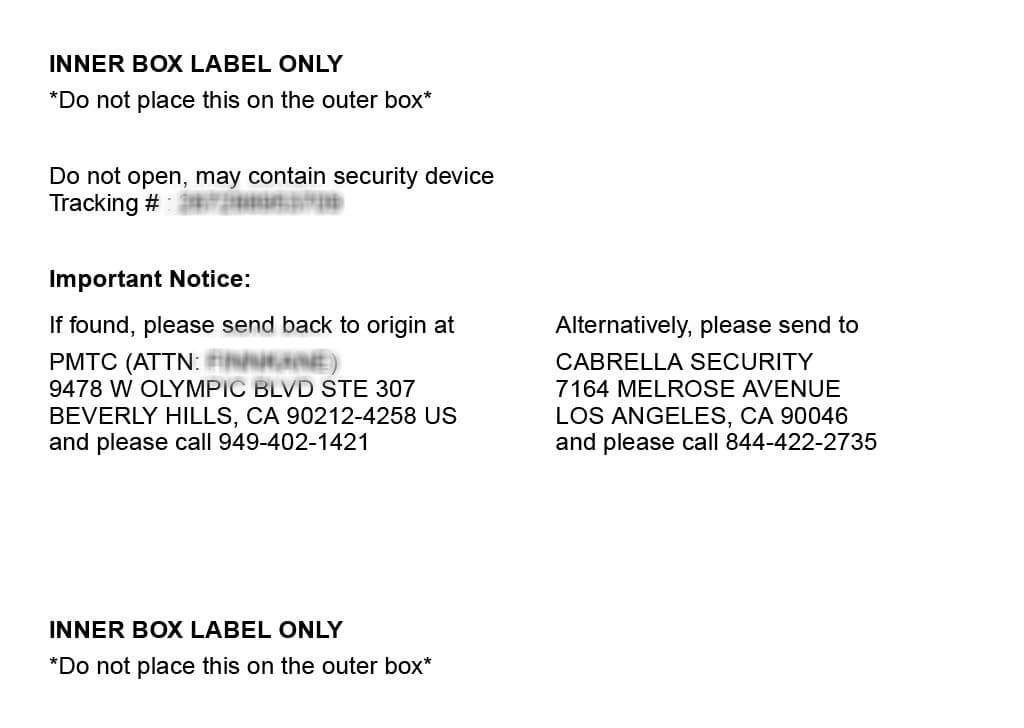Select the 9478 W Olympic Blvd address line

point(232,388)
